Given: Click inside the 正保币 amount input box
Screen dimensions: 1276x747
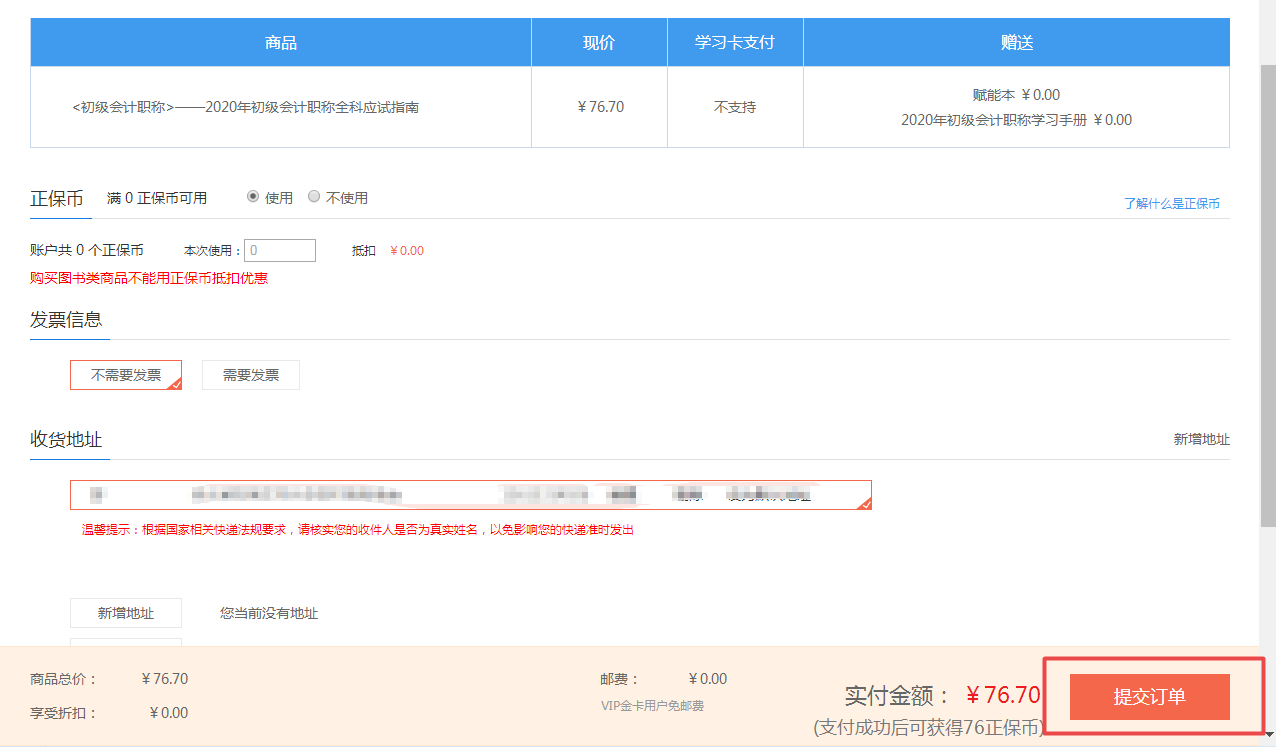Looking at the screenshot, I should 279,250.
